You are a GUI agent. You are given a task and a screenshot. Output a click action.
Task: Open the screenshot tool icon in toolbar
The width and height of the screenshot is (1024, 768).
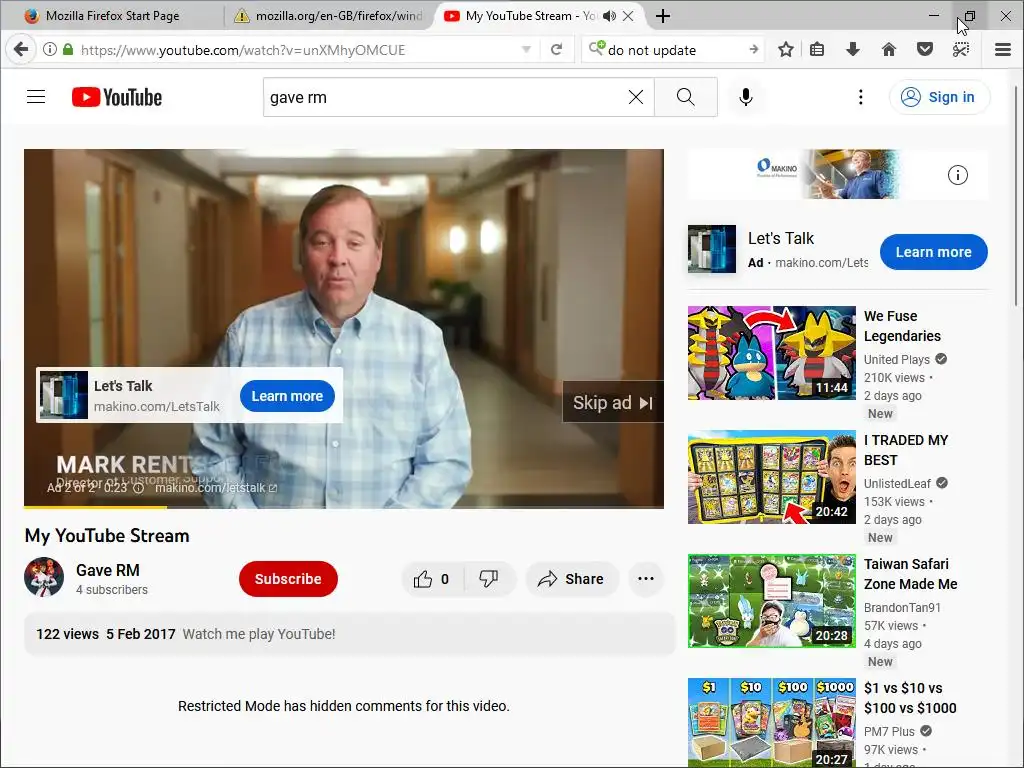(961, 50)
